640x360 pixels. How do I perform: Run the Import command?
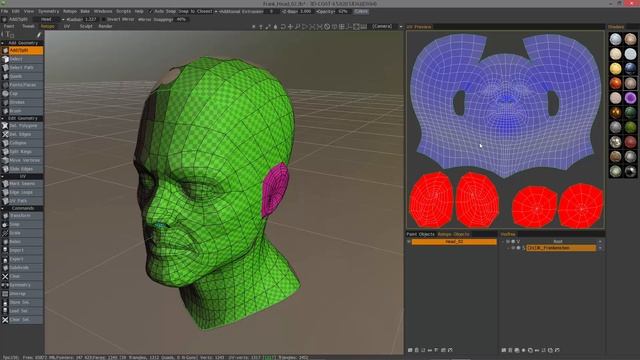pyautogui.click(x=22, y=250)
